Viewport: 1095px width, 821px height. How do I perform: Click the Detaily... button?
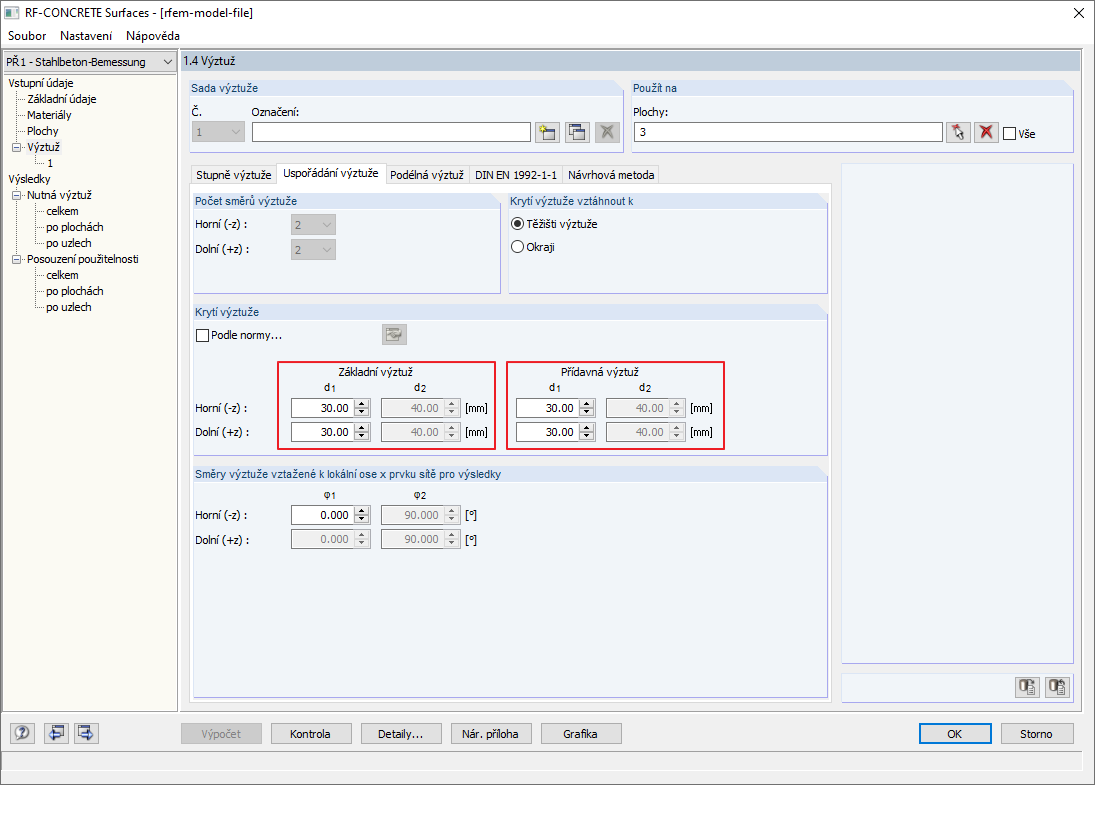point(401,734)
